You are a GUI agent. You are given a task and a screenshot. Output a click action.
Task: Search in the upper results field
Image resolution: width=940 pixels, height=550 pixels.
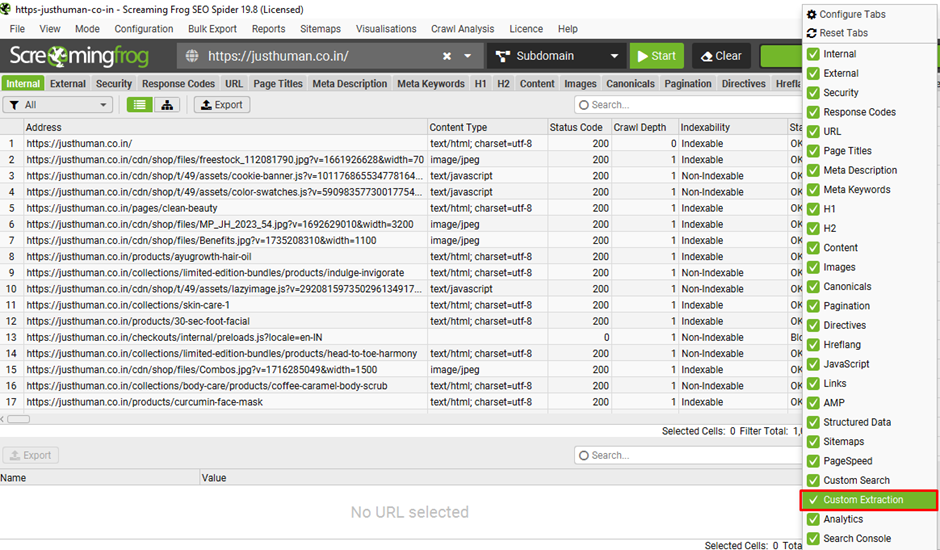(688, 105)
